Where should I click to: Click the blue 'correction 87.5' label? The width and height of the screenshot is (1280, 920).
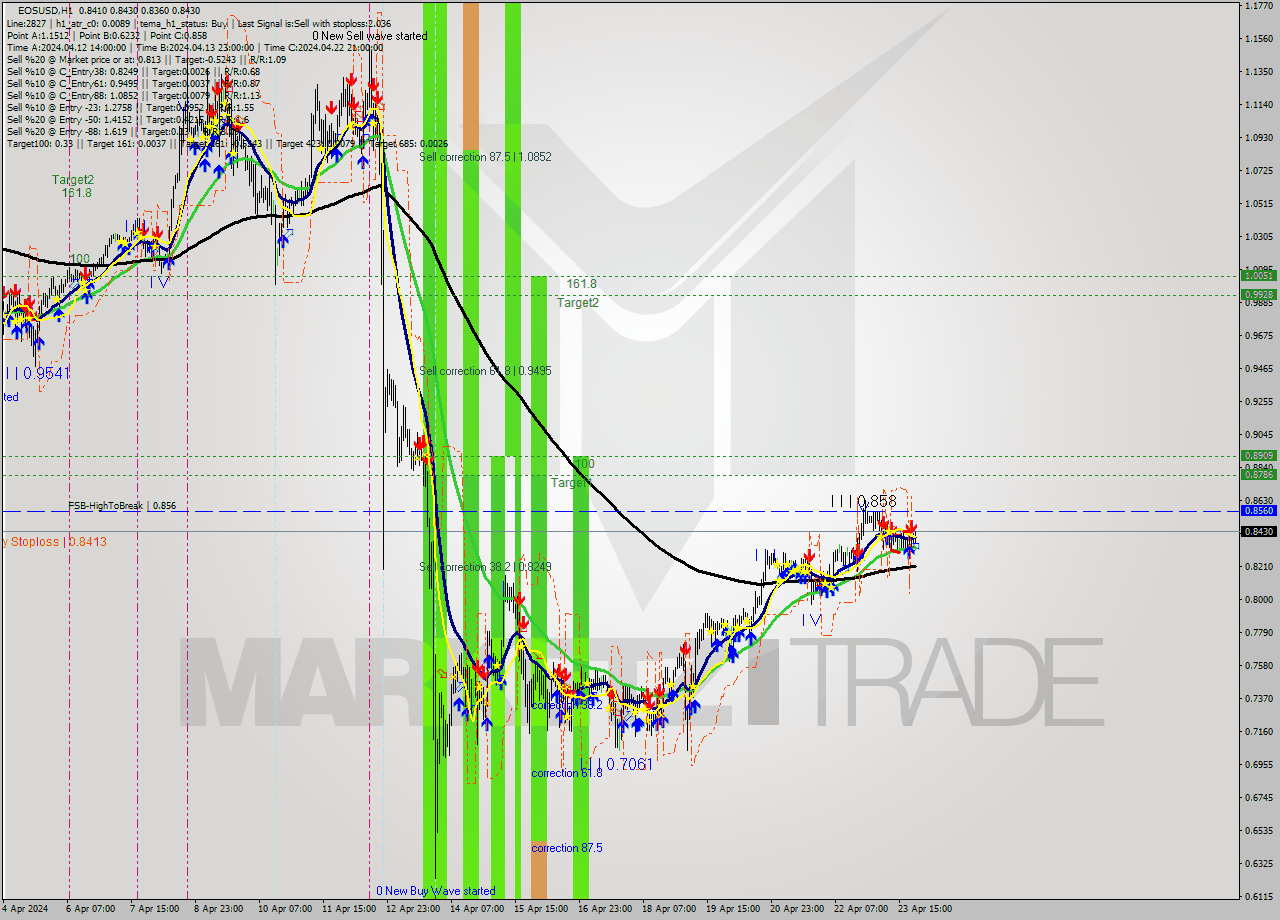pyautogui.click(x=567, y=848)
